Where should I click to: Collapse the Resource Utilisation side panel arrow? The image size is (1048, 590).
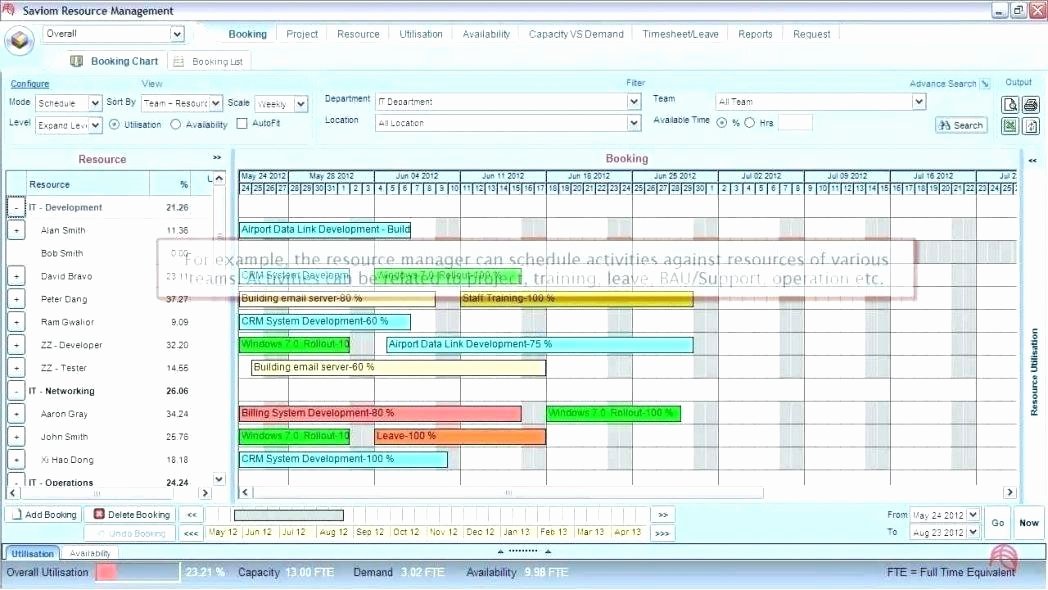click(x=1033, y=160)
